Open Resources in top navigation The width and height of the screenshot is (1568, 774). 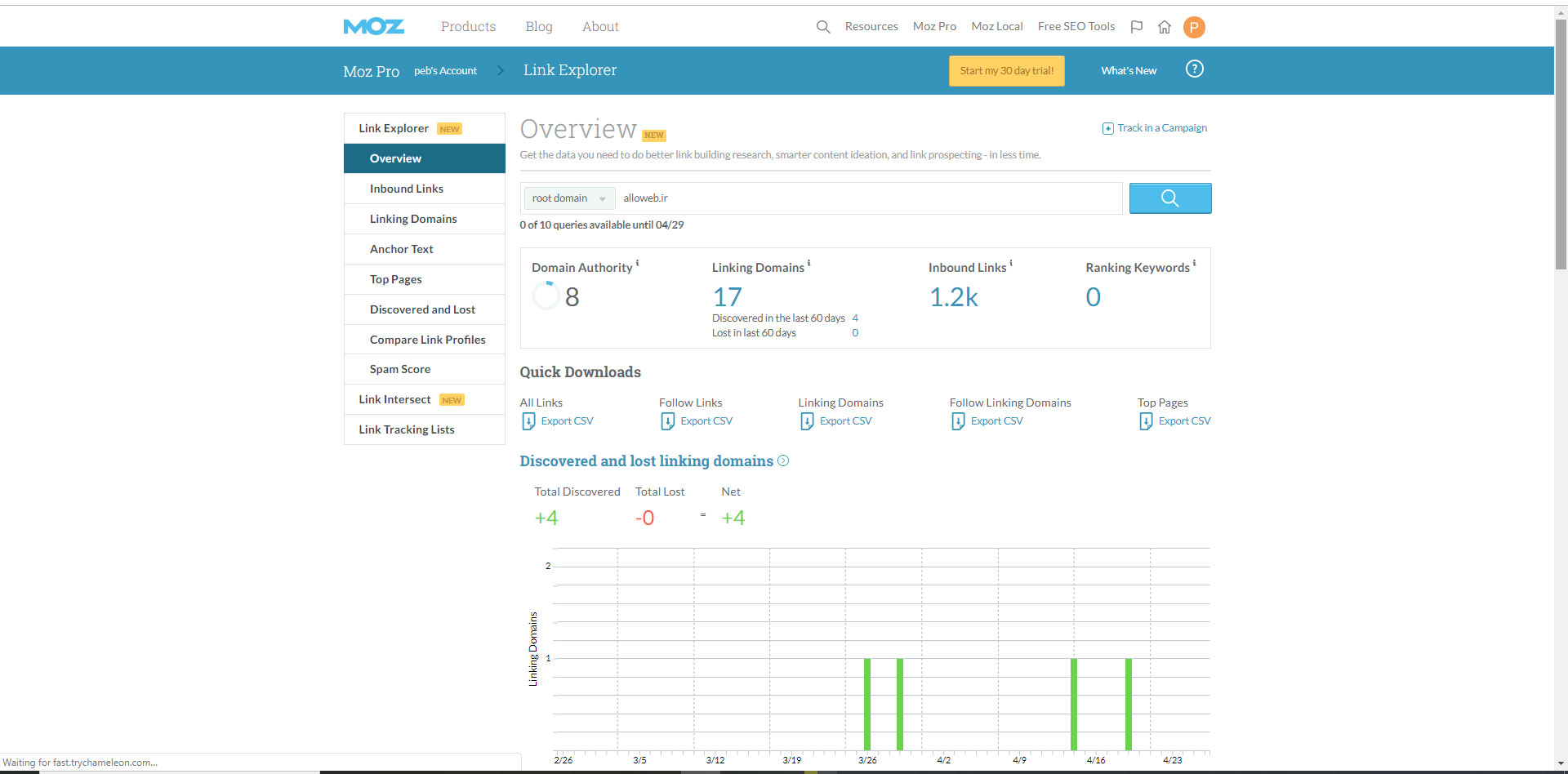click(x=871, y=27)
